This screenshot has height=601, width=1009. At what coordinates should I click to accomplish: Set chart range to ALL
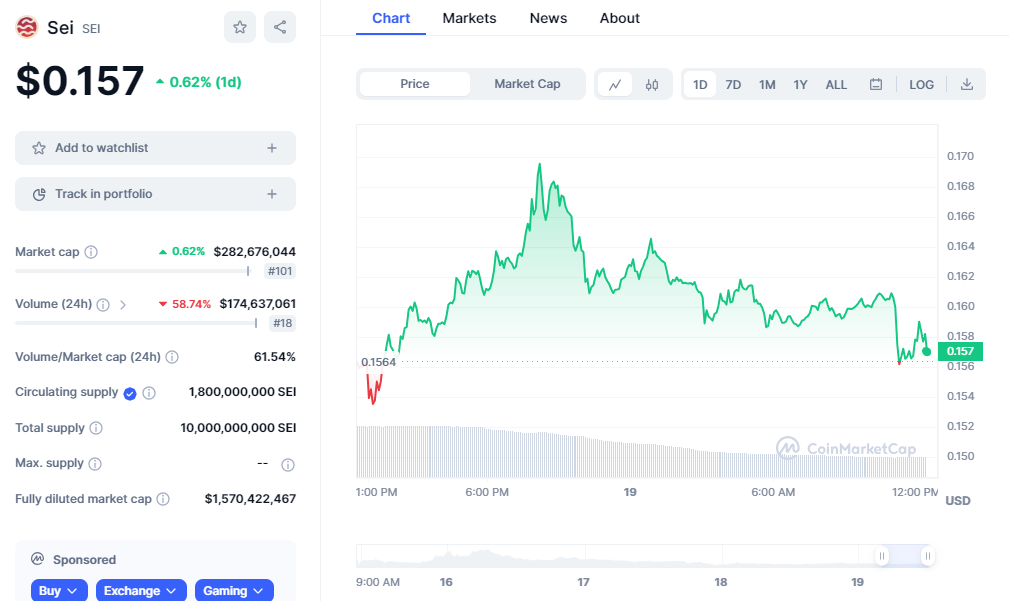coord(836,84)
